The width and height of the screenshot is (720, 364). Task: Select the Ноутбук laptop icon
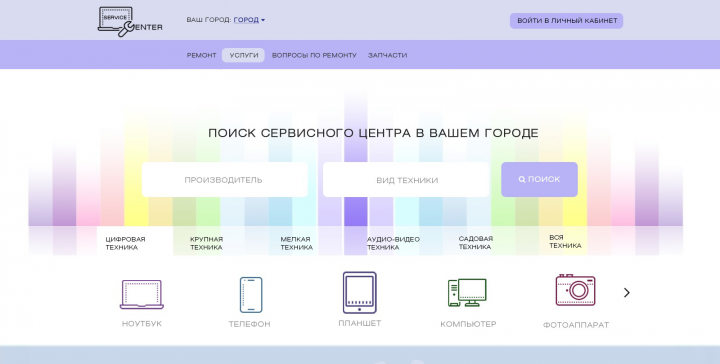pos(141,294)
